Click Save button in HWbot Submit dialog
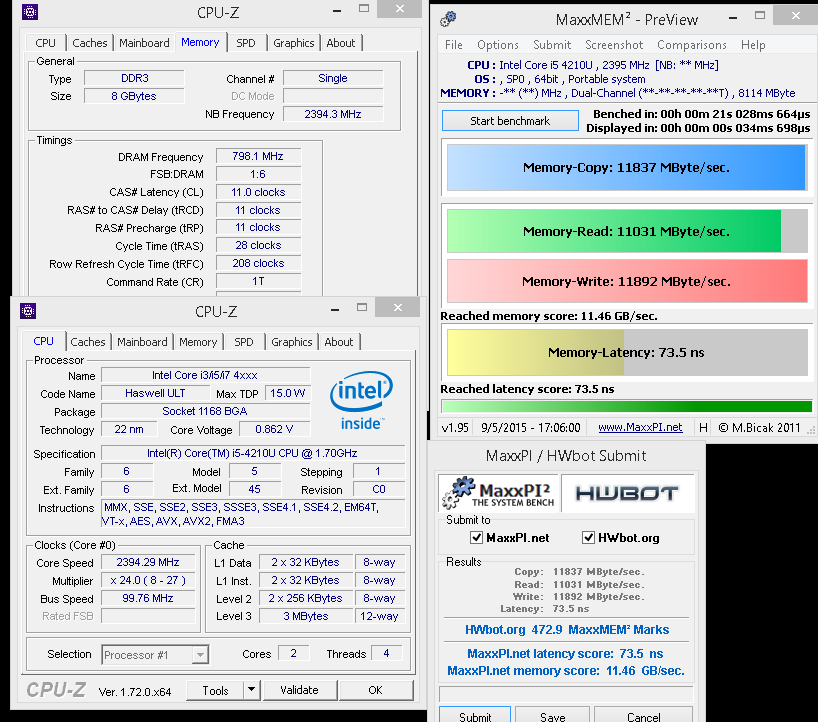818x722 pixels. click(x=552, y=715)
